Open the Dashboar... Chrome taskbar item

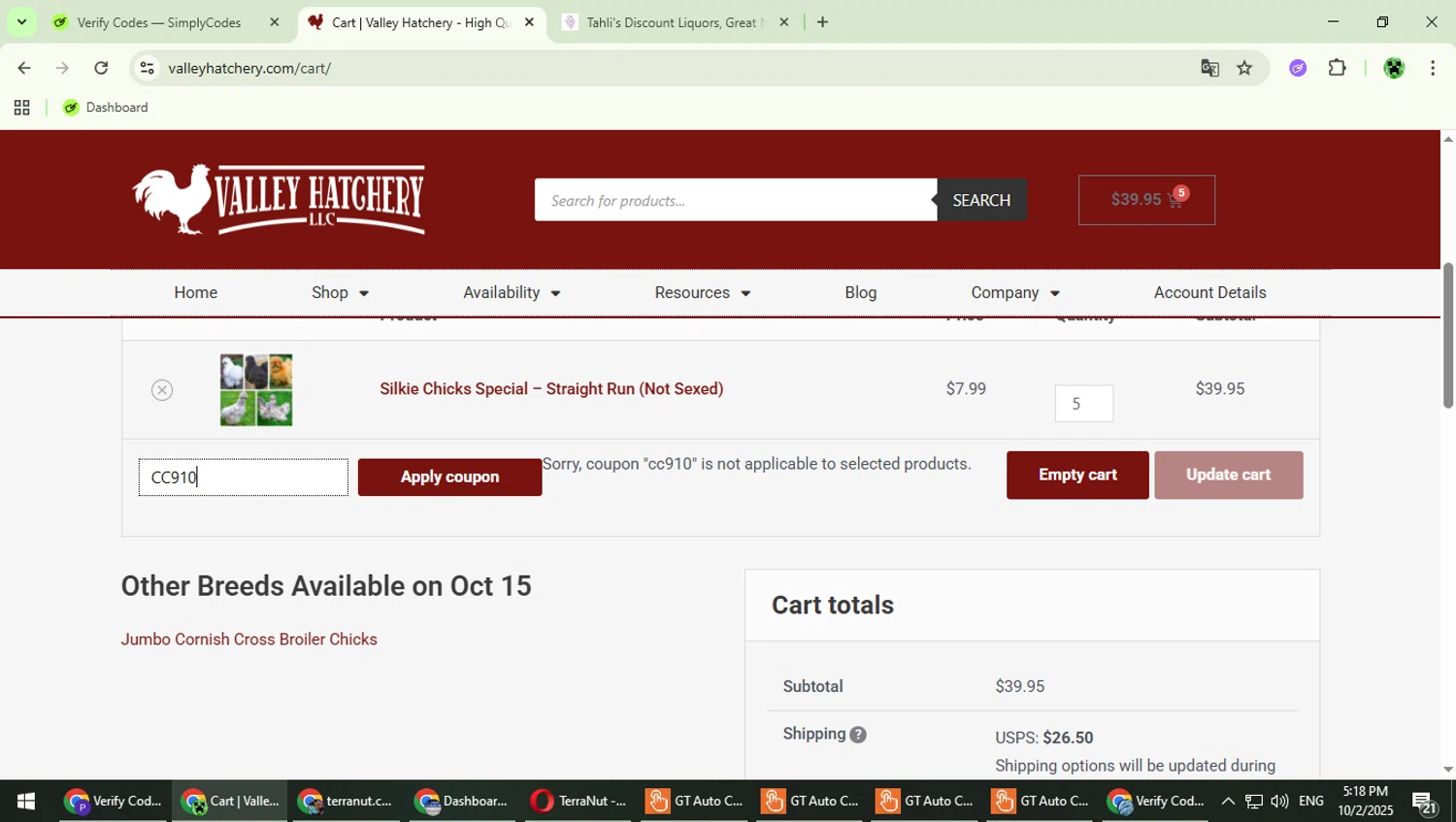coord(463,801)
